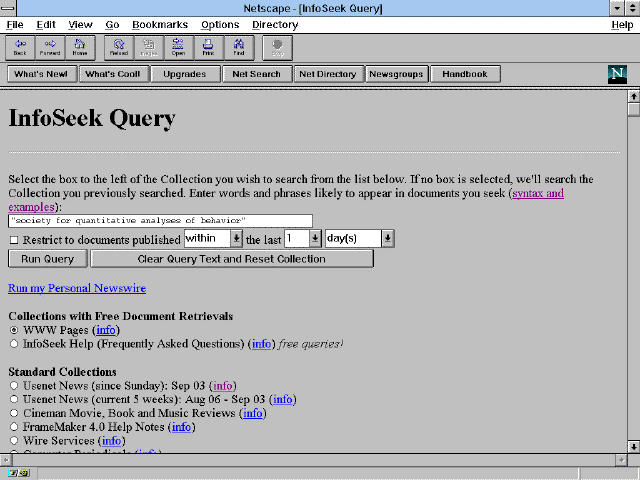Open info link for Usenet News current 5 weeks
Image resolution: width=640 pixels, height=480 pixels.
pyautogui.click(x=283, y=399)
